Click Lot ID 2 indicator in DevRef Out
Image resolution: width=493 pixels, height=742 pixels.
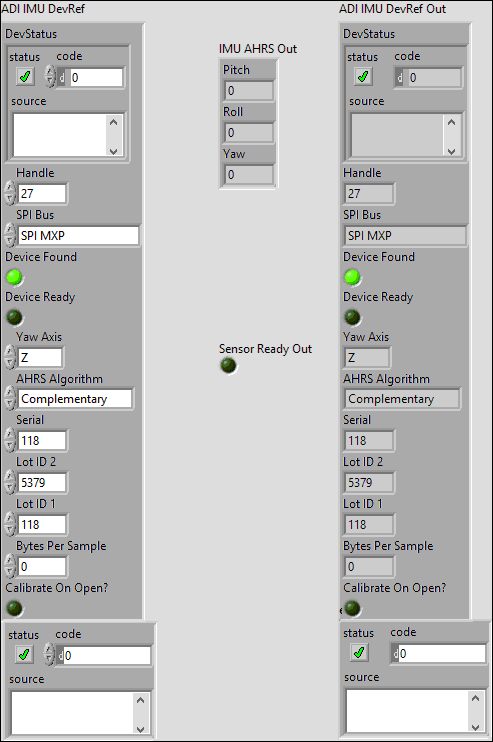pos(369,483)
